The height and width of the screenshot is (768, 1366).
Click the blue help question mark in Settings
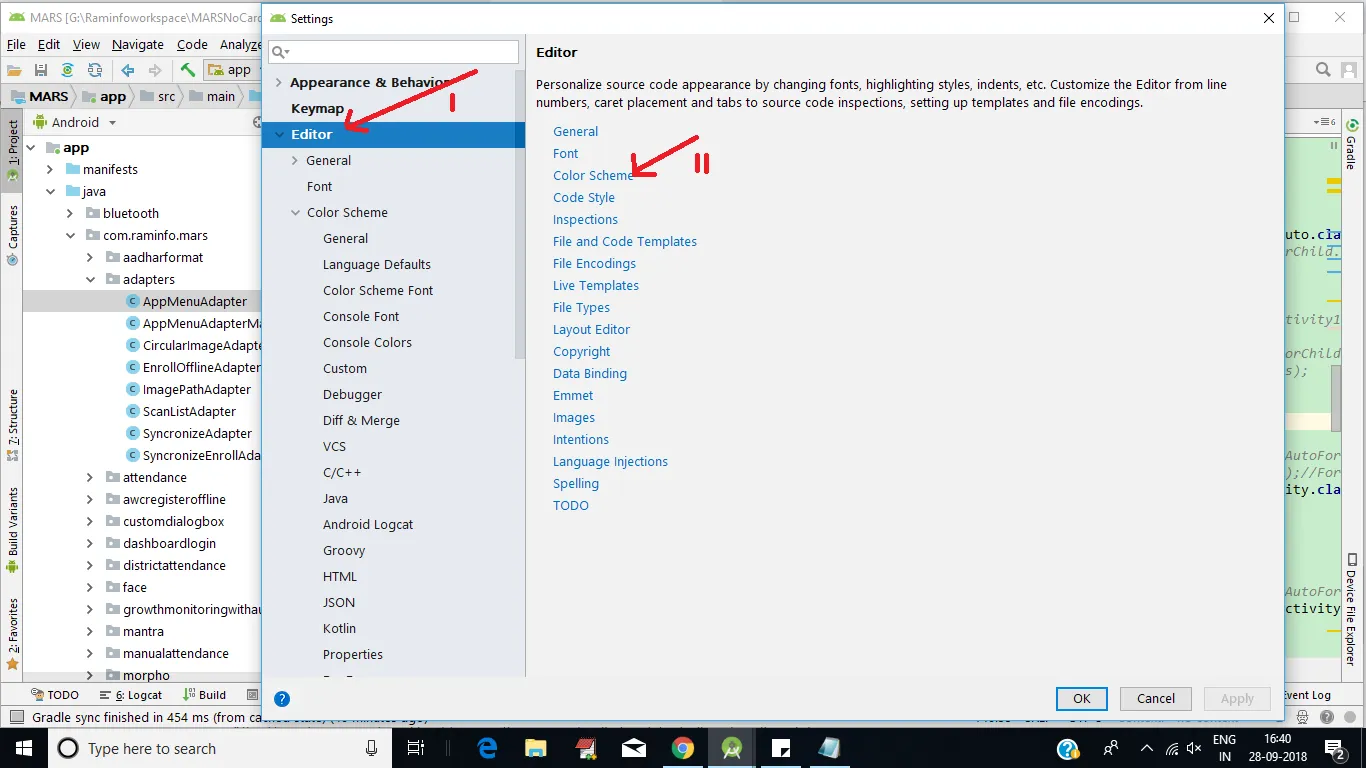coord(282,699)
